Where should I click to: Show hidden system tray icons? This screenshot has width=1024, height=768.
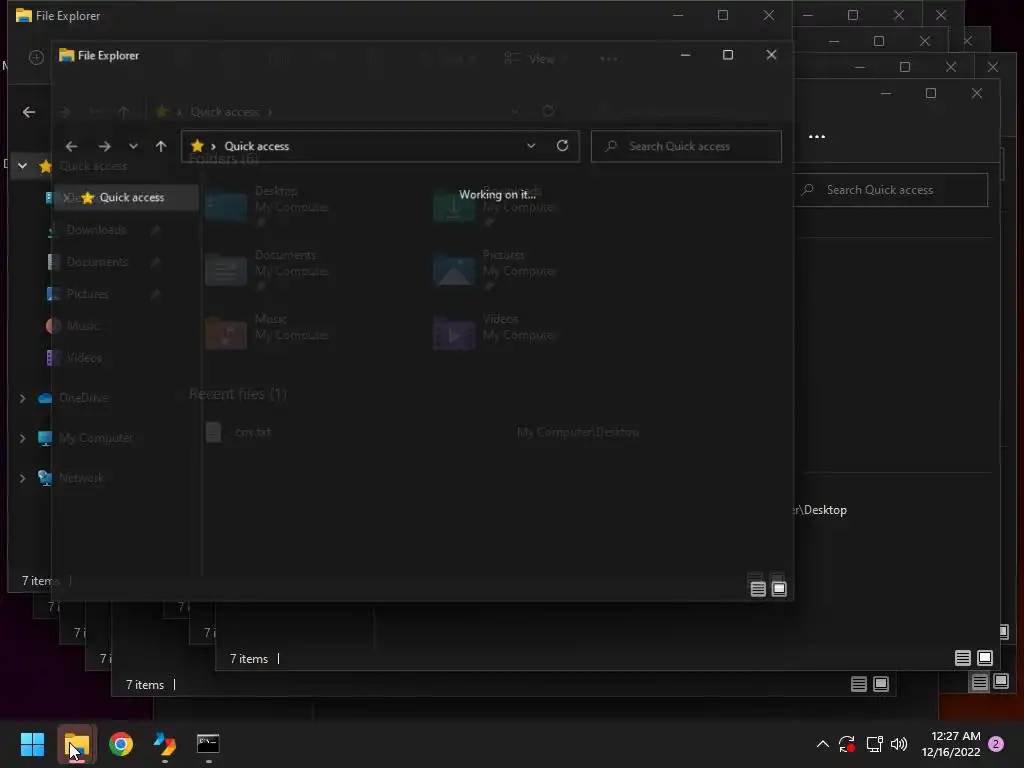pos(823,744)
